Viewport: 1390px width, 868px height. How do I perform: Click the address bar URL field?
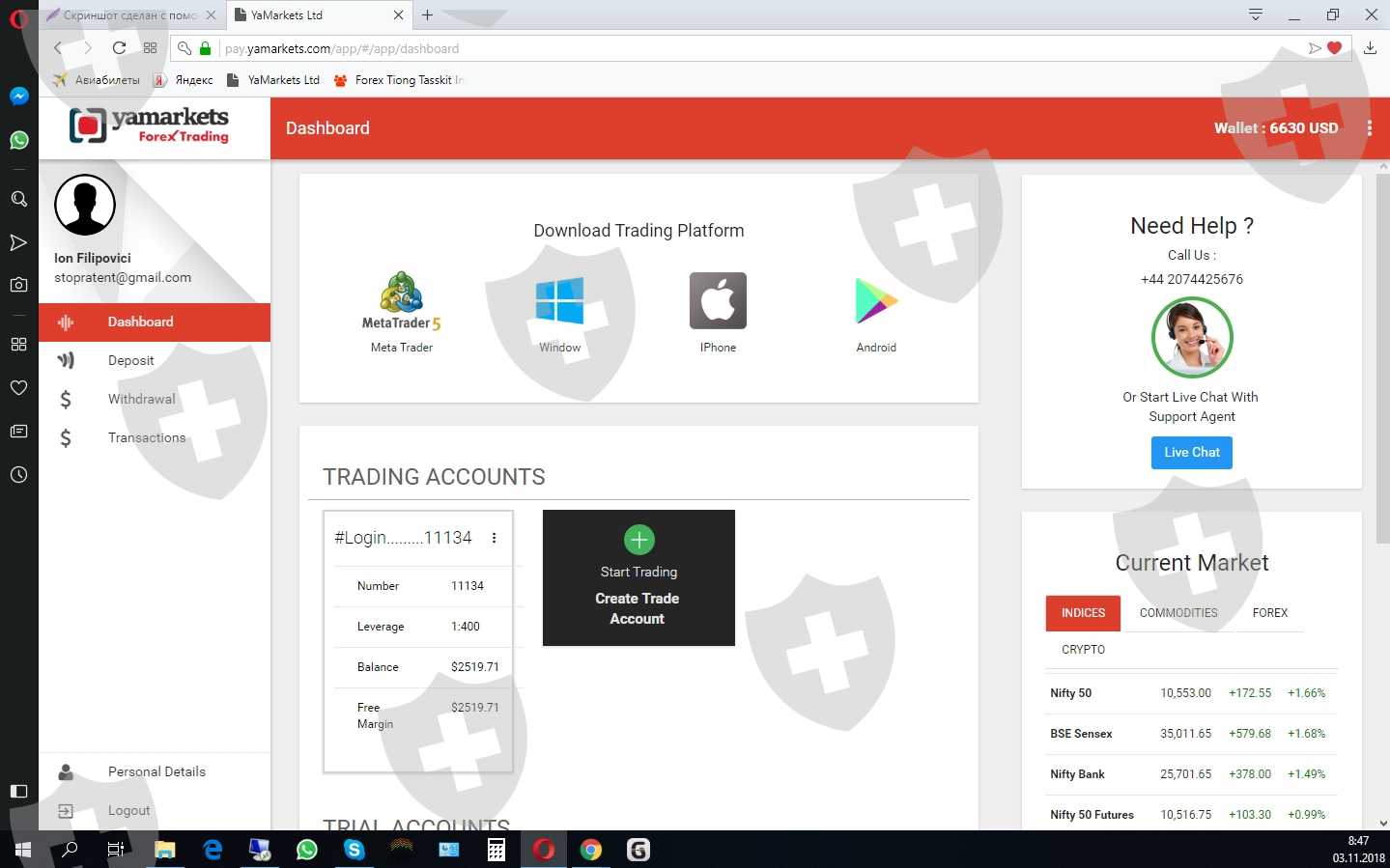pos(676,48)
